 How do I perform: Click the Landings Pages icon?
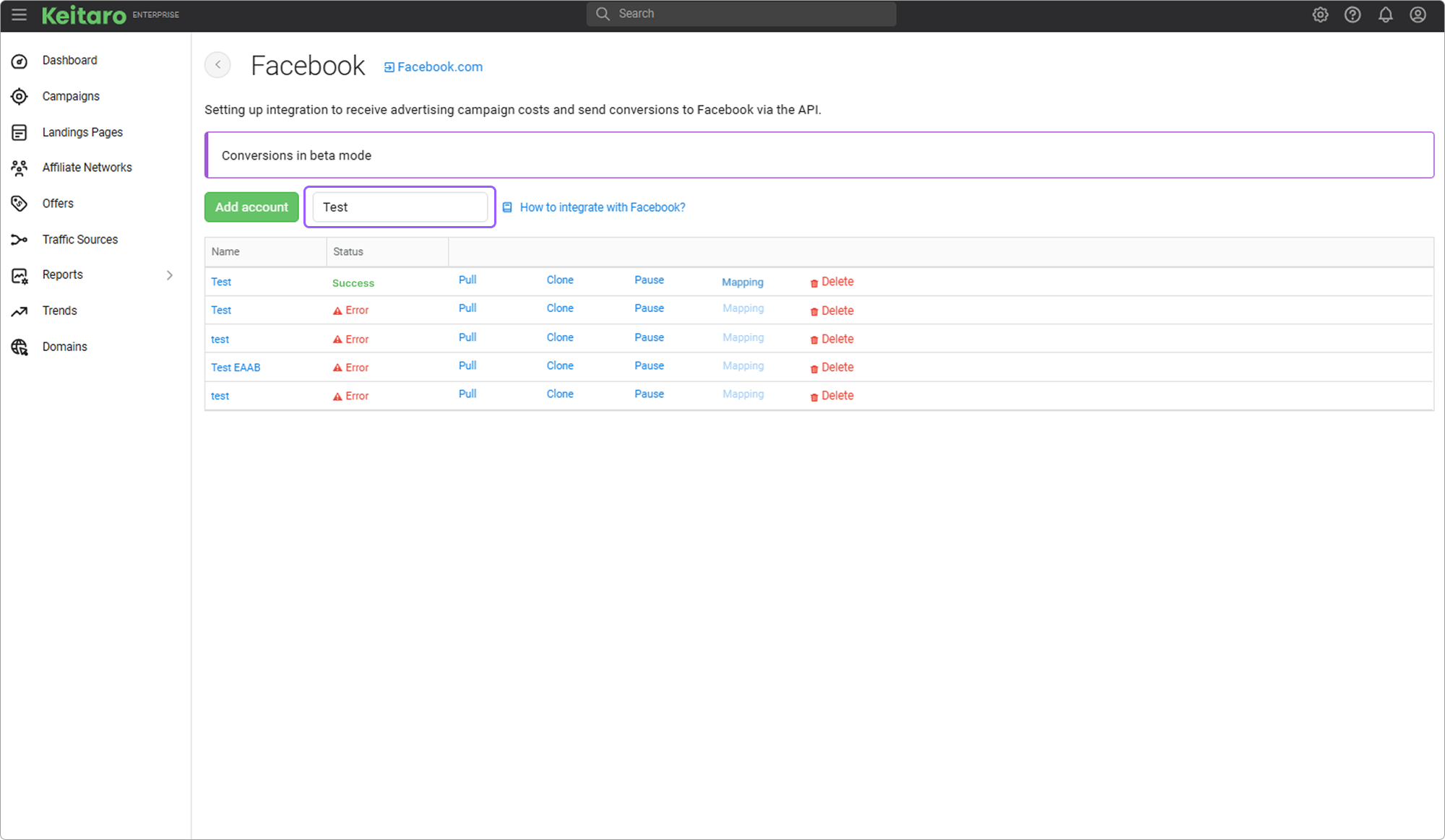click(20, 132)
